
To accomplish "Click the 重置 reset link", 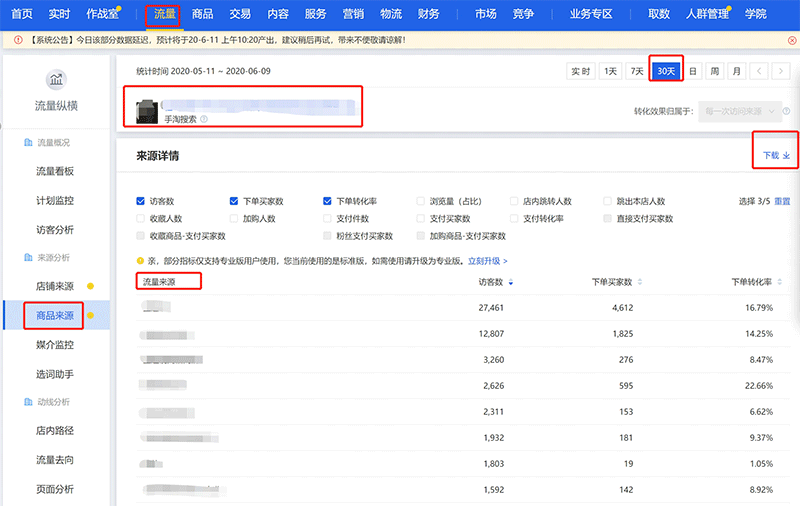I will click(x=782, y=201).
